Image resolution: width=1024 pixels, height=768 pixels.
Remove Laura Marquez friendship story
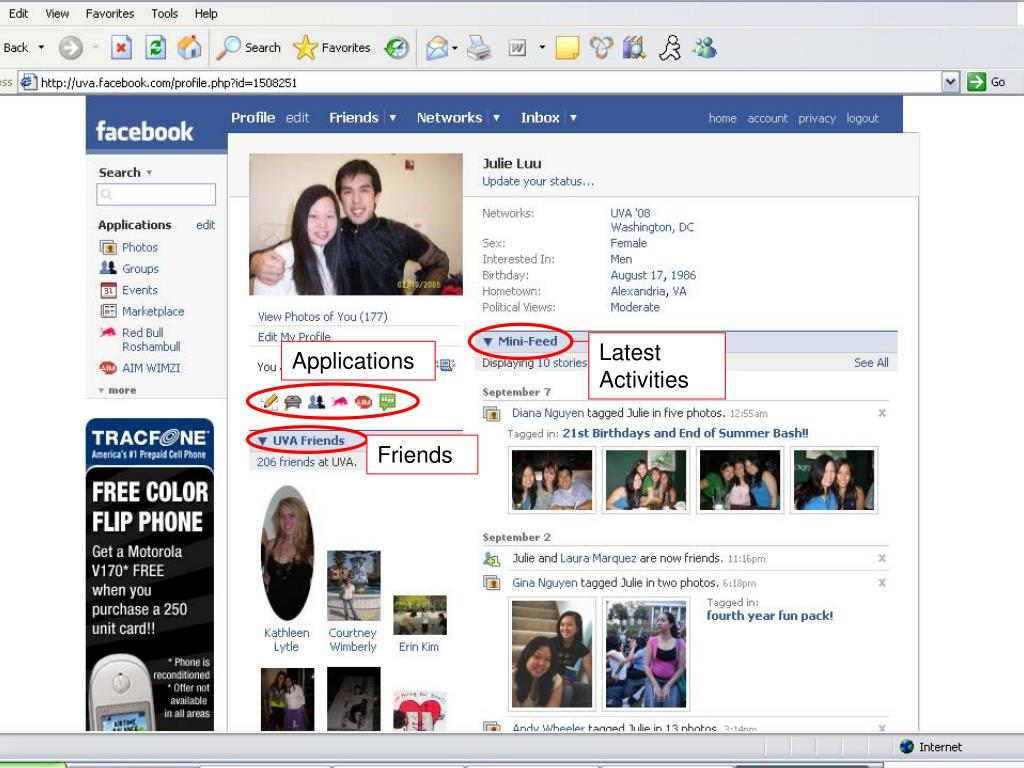882,558
